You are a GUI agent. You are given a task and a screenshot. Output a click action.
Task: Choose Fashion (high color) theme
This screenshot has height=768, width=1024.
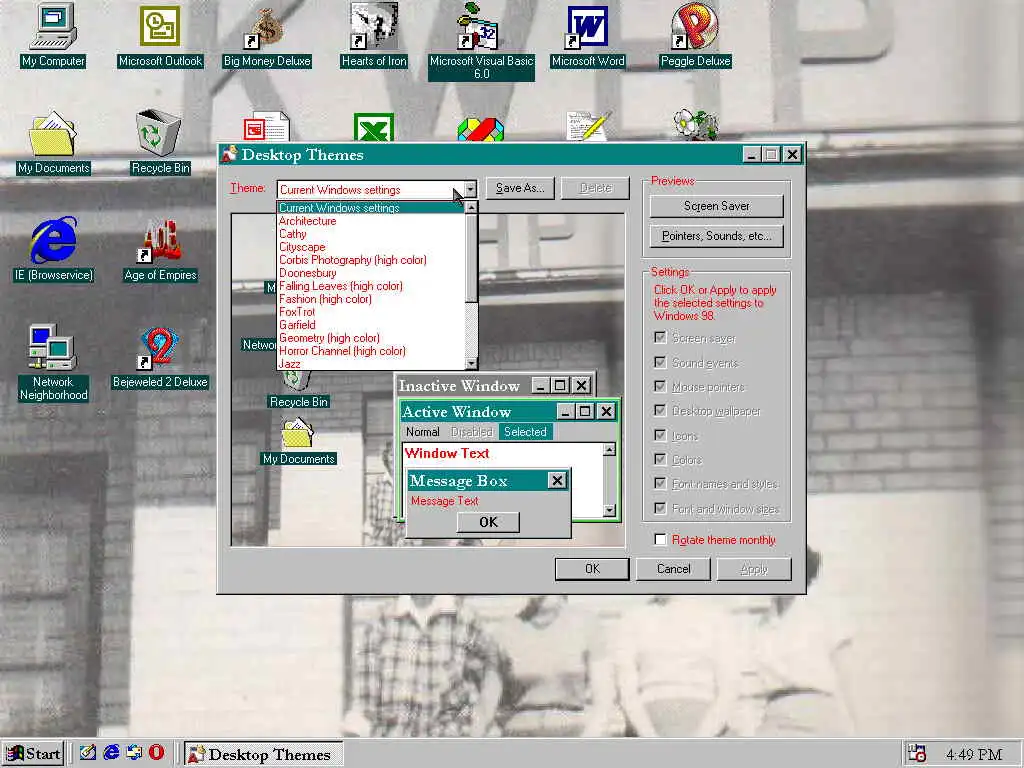[x=371, y=299]
